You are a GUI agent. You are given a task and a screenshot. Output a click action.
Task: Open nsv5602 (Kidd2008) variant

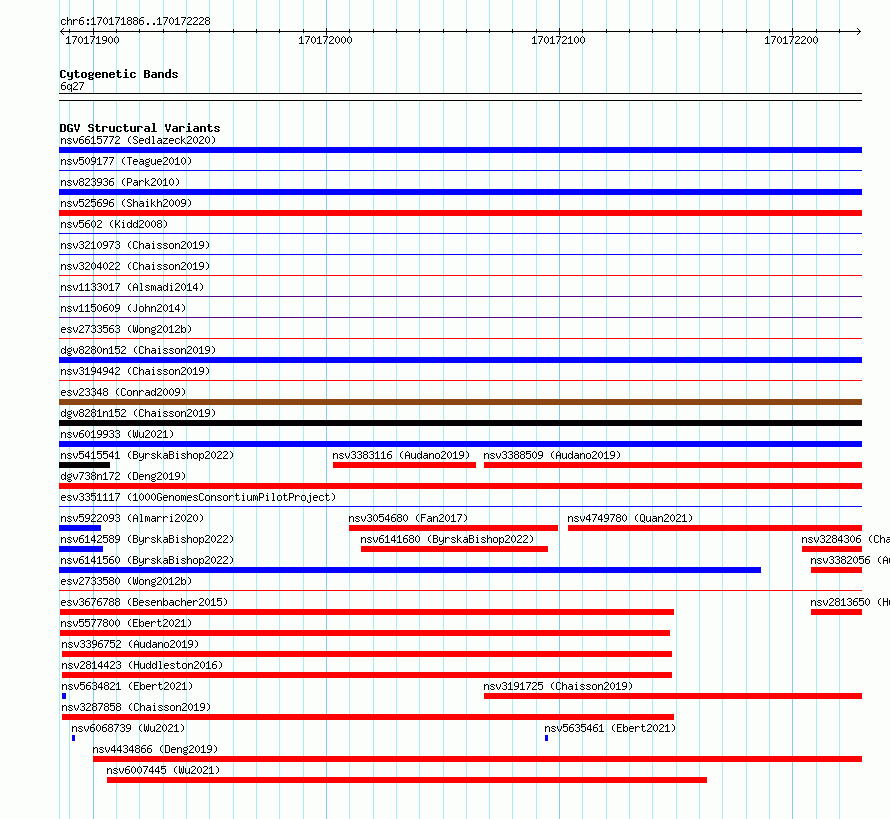[x=114, y=224]
